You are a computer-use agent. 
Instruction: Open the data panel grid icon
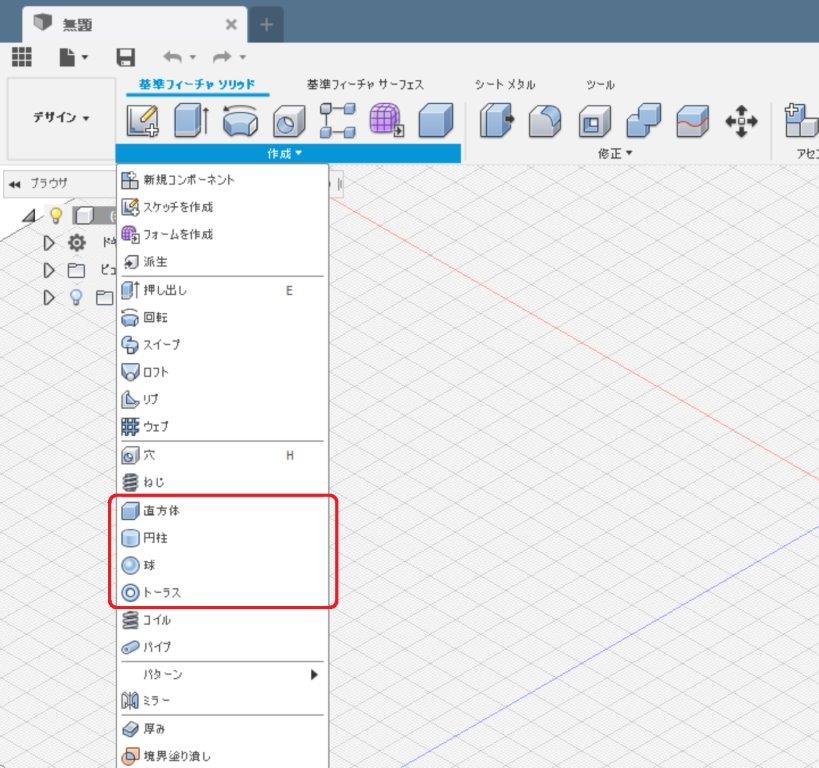pyautogui.click(x=22, y=58)
